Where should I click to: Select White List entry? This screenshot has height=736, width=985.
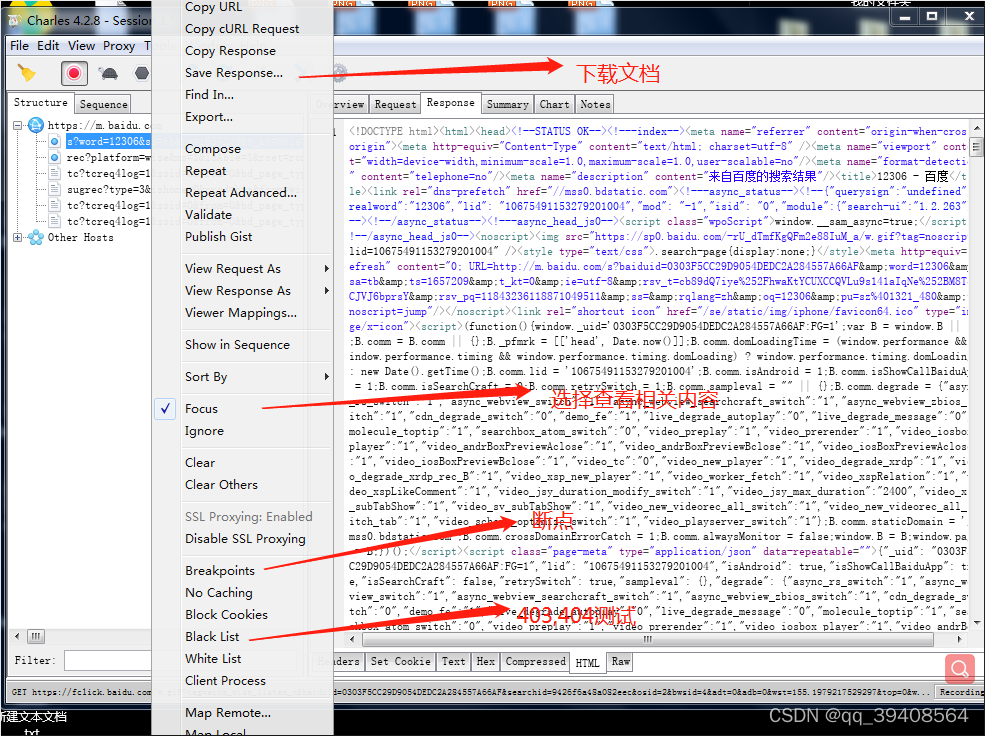point(213,659)
